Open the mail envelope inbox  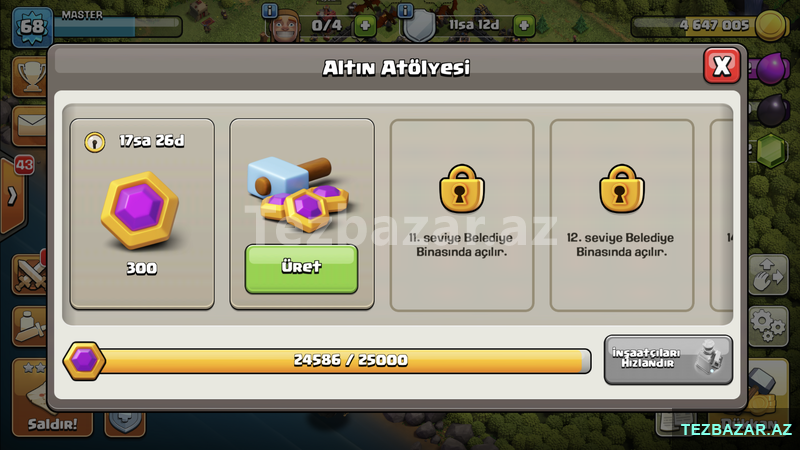pyautogui.click(x=30, y=126)
